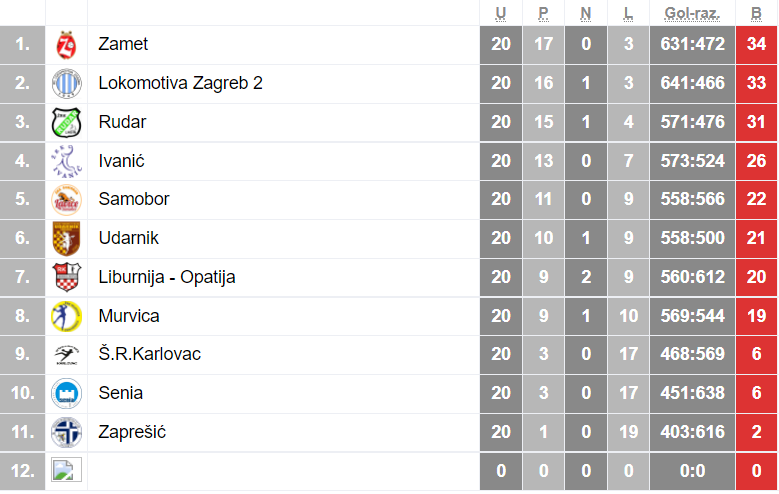Image resolution: width=779 pixels, height=494 pixels.
Task: Click the broken image in row 12
Action: [66, 470]
